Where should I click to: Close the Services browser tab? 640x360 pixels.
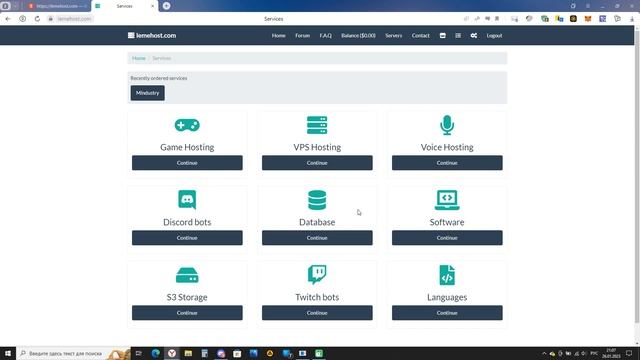153,6
